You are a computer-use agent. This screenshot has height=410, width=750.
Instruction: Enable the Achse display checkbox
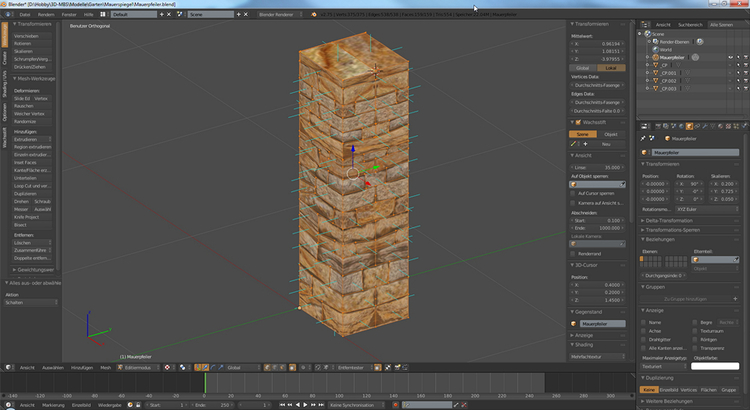[x=644, y=331]
